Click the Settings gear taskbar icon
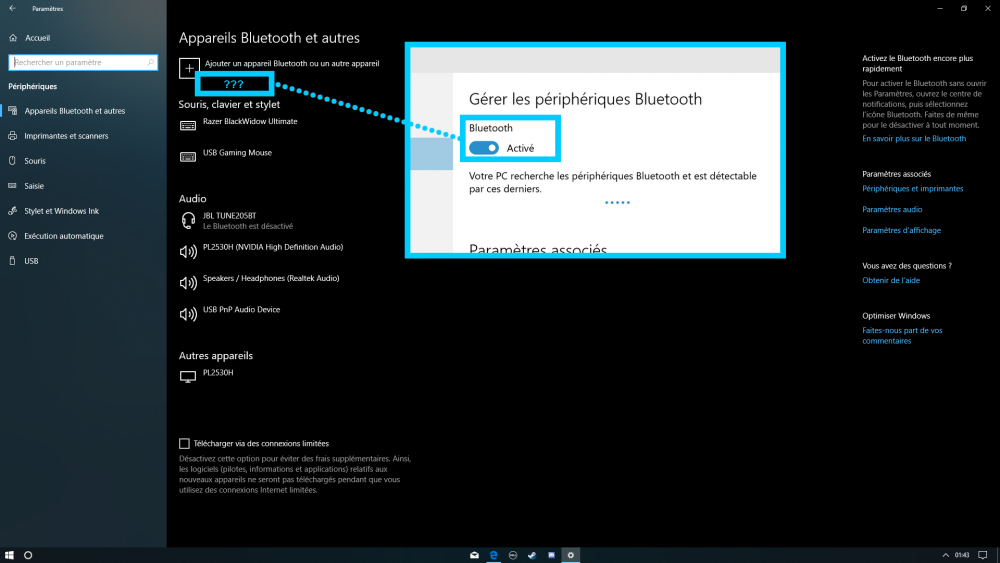The height and width of the screenshot is (563, 1000). pos(571,555)
